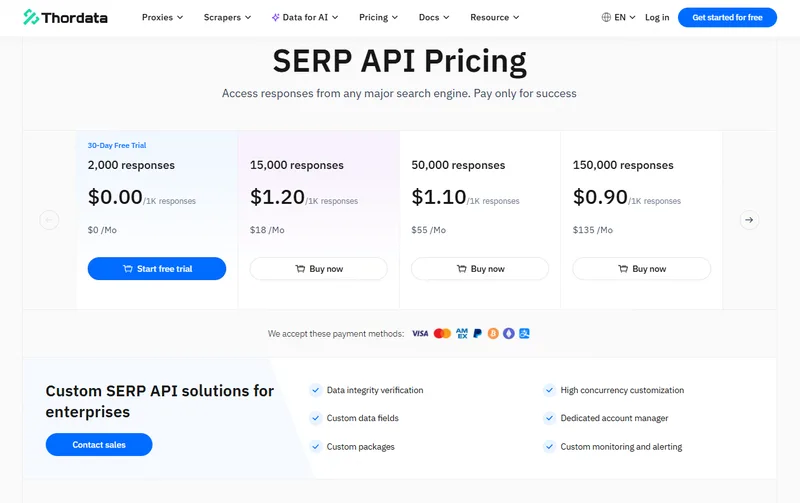
Task: Click the 2,000 responses plan title
Action: tap(131, 165)
